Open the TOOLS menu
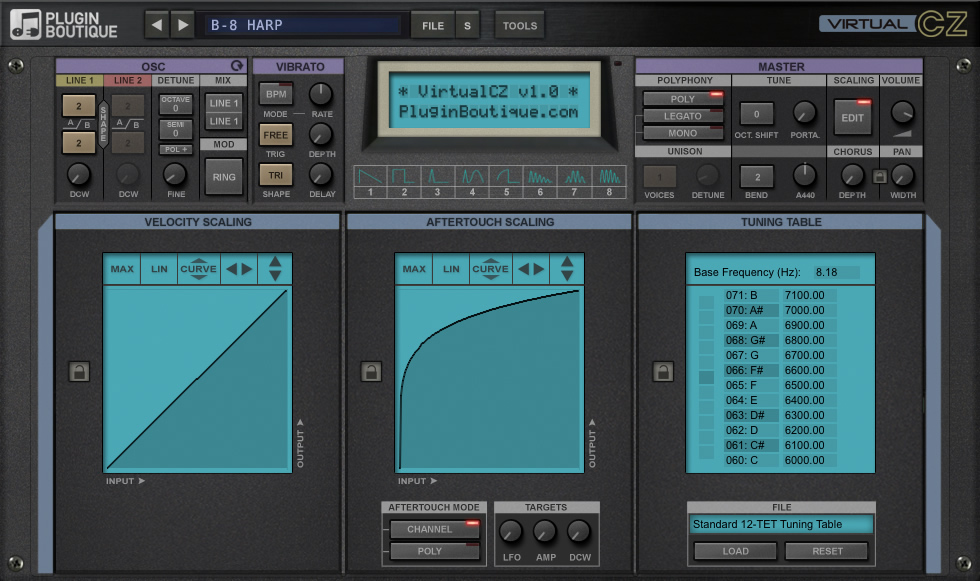Screen dimensions: 980x581 pos(519,25)
